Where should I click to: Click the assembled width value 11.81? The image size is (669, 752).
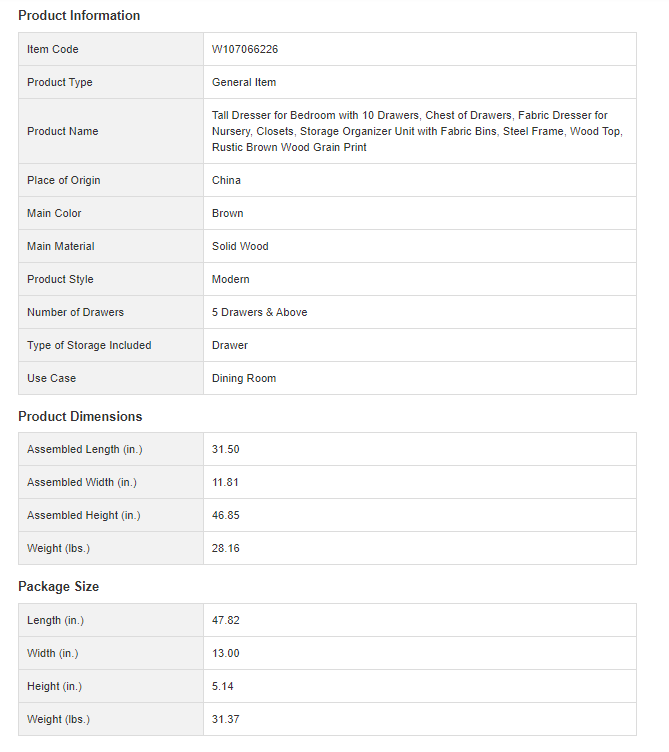click(226, 482)
